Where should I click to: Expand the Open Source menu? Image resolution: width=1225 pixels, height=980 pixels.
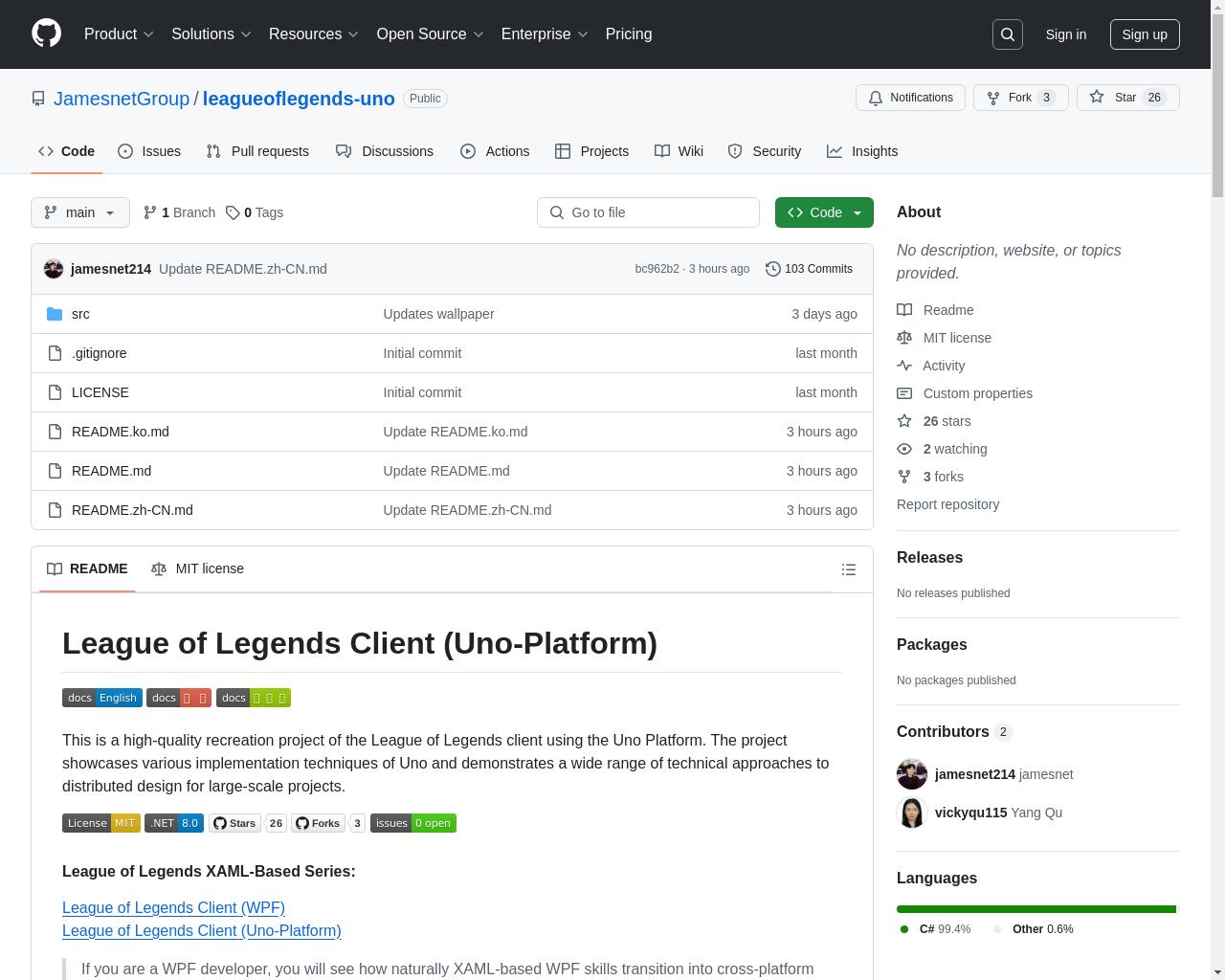pos(430,34)
